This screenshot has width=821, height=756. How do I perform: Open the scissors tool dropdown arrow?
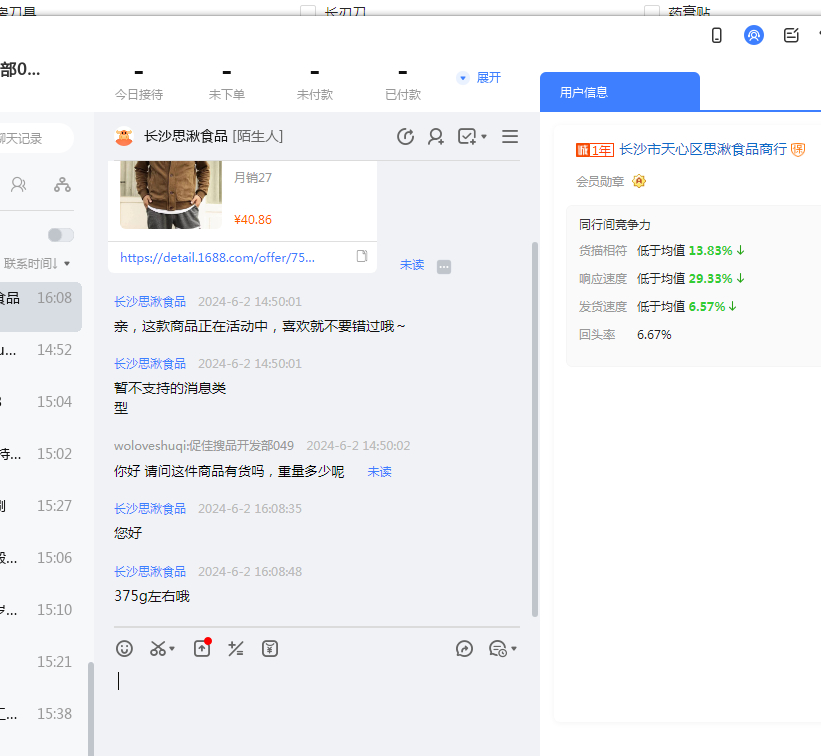coord(172,649)
